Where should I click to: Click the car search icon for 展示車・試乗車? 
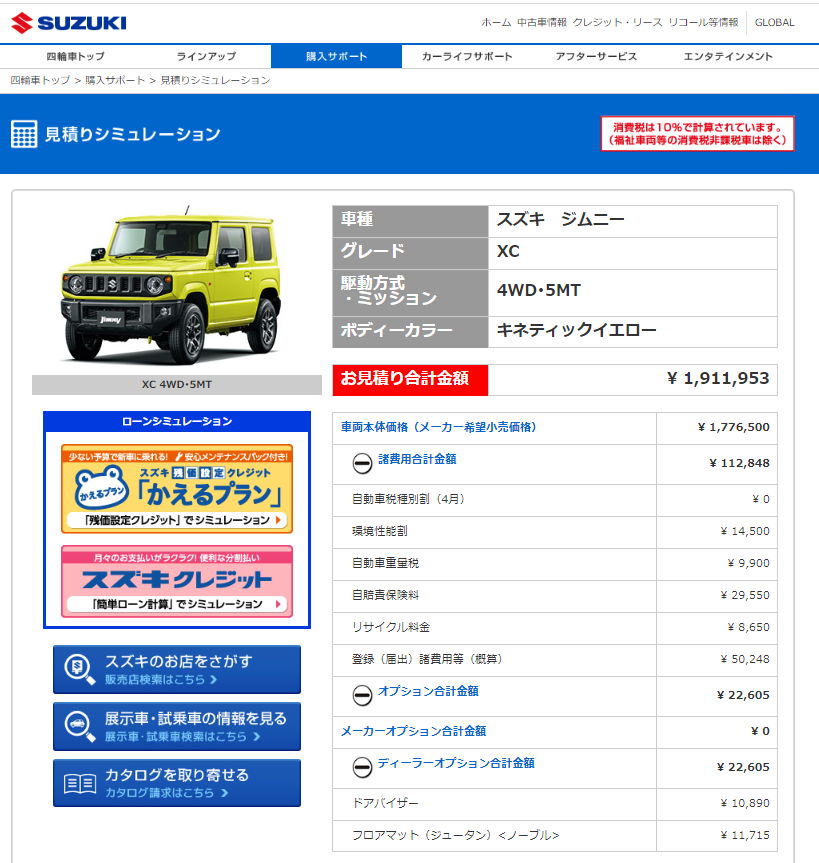pyautogui.click(x=79, y=727)
